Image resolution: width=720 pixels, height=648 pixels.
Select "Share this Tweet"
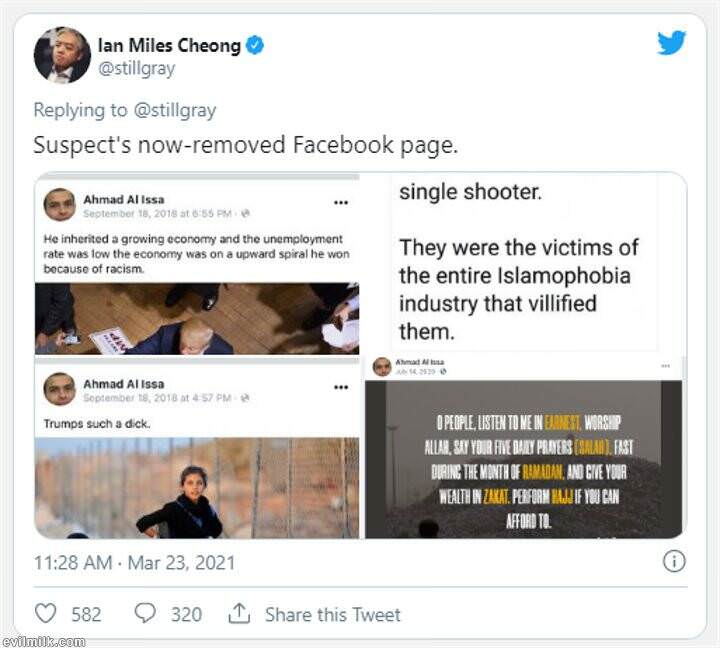tap(332, 614)
